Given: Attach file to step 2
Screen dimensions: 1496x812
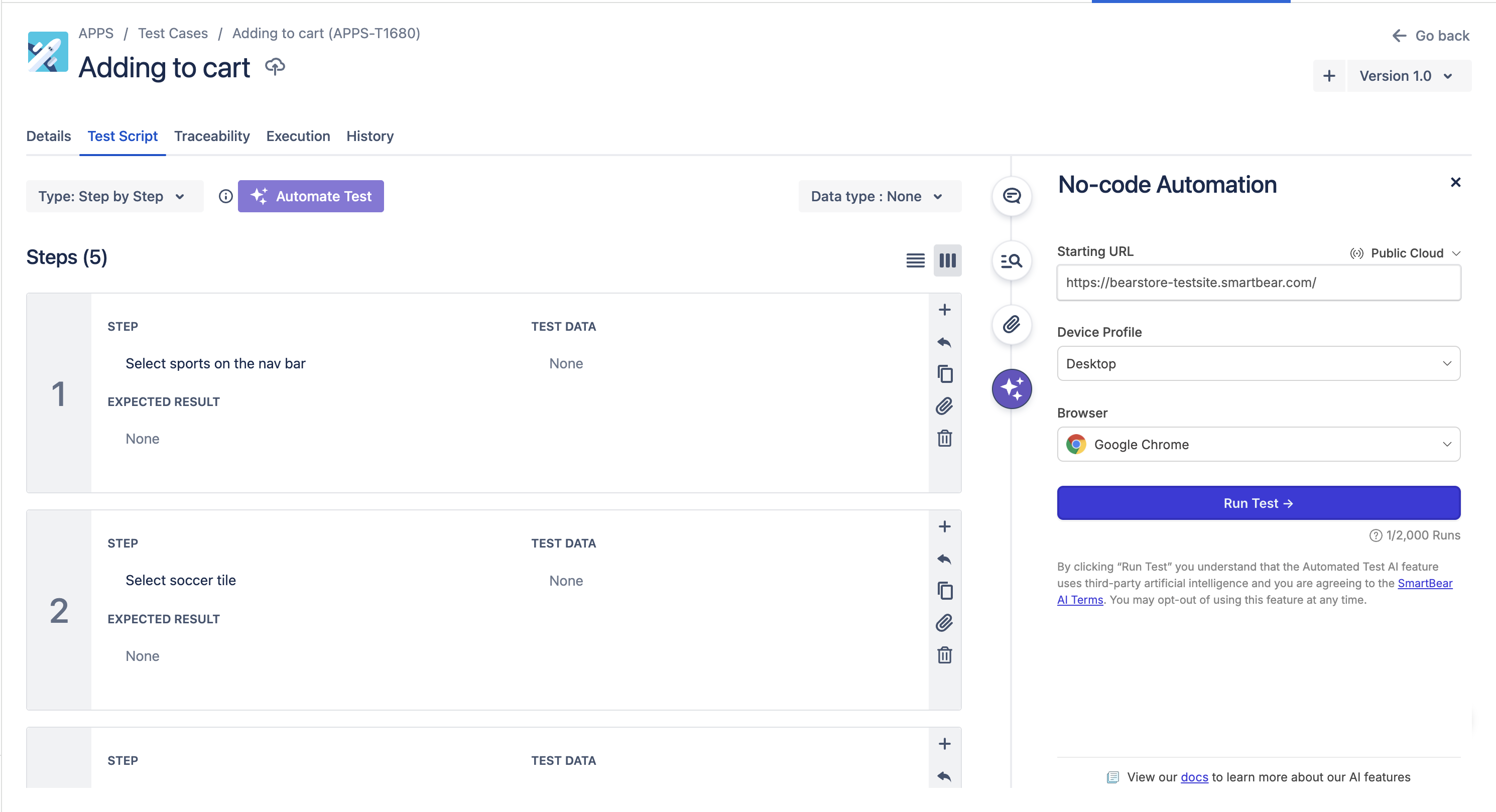Looking at the screenshot, I should (944, 623).
